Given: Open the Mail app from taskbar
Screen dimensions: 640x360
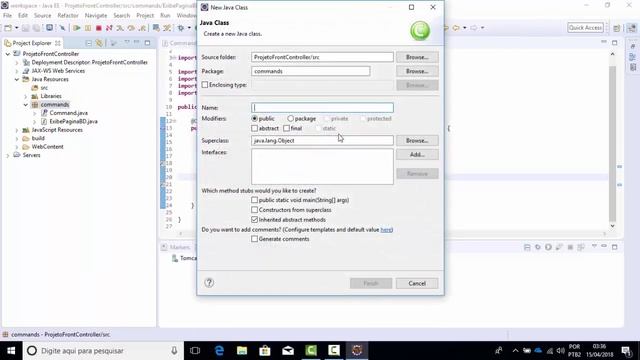Looking at the screenshot, I should [288, 351].
